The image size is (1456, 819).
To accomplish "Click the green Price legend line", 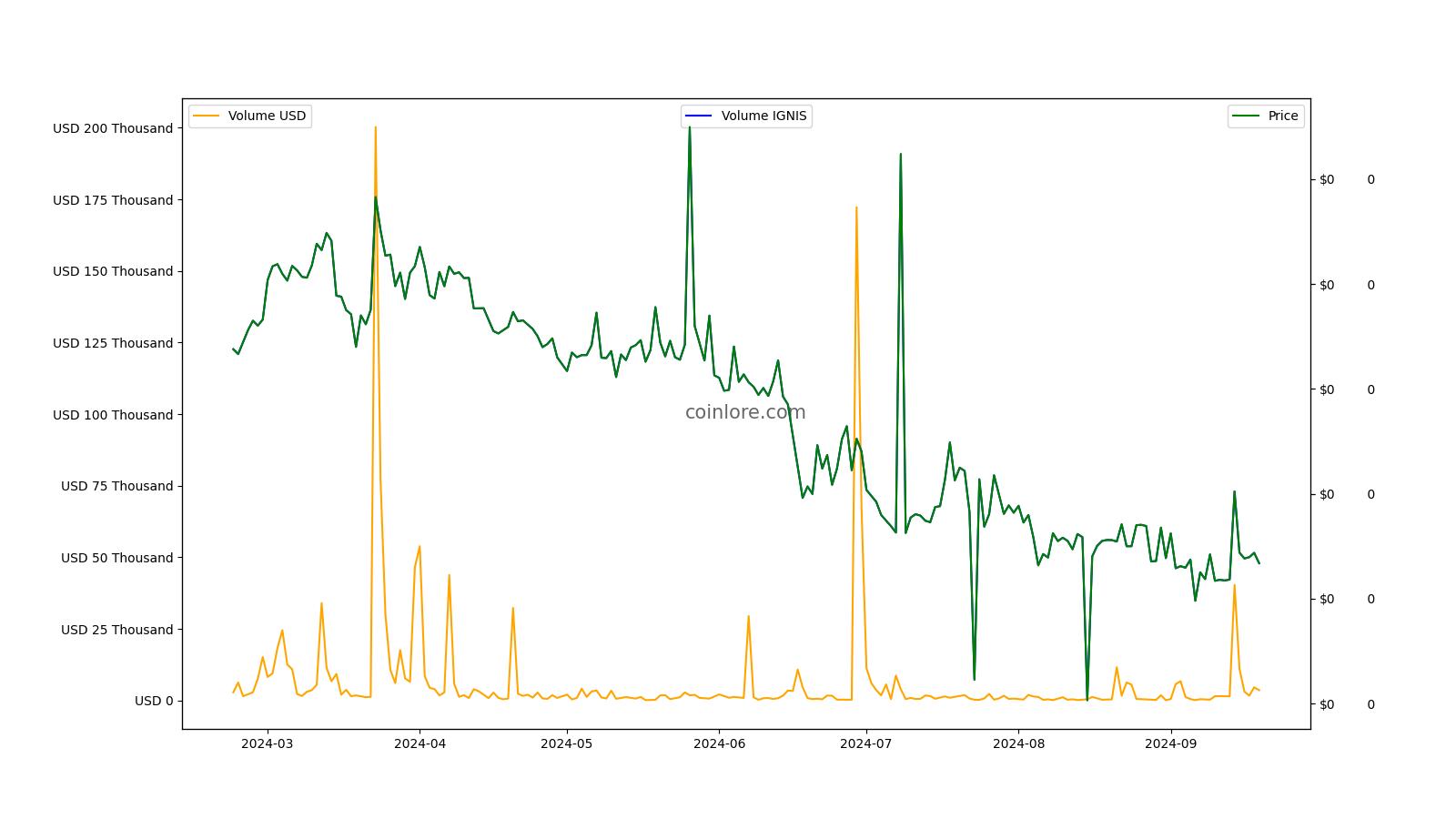I will point(1247,116).
